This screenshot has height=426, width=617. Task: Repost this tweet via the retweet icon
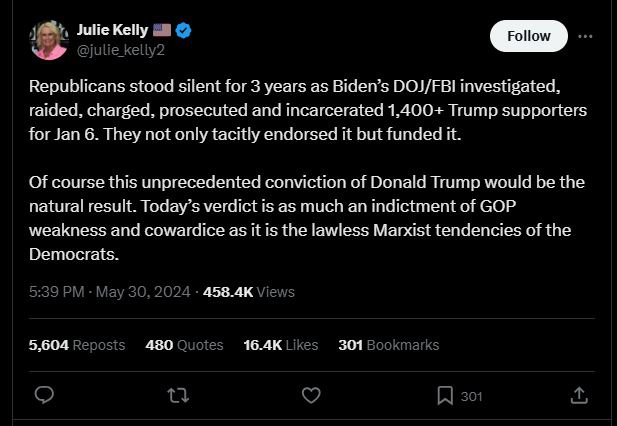point(178,396)
